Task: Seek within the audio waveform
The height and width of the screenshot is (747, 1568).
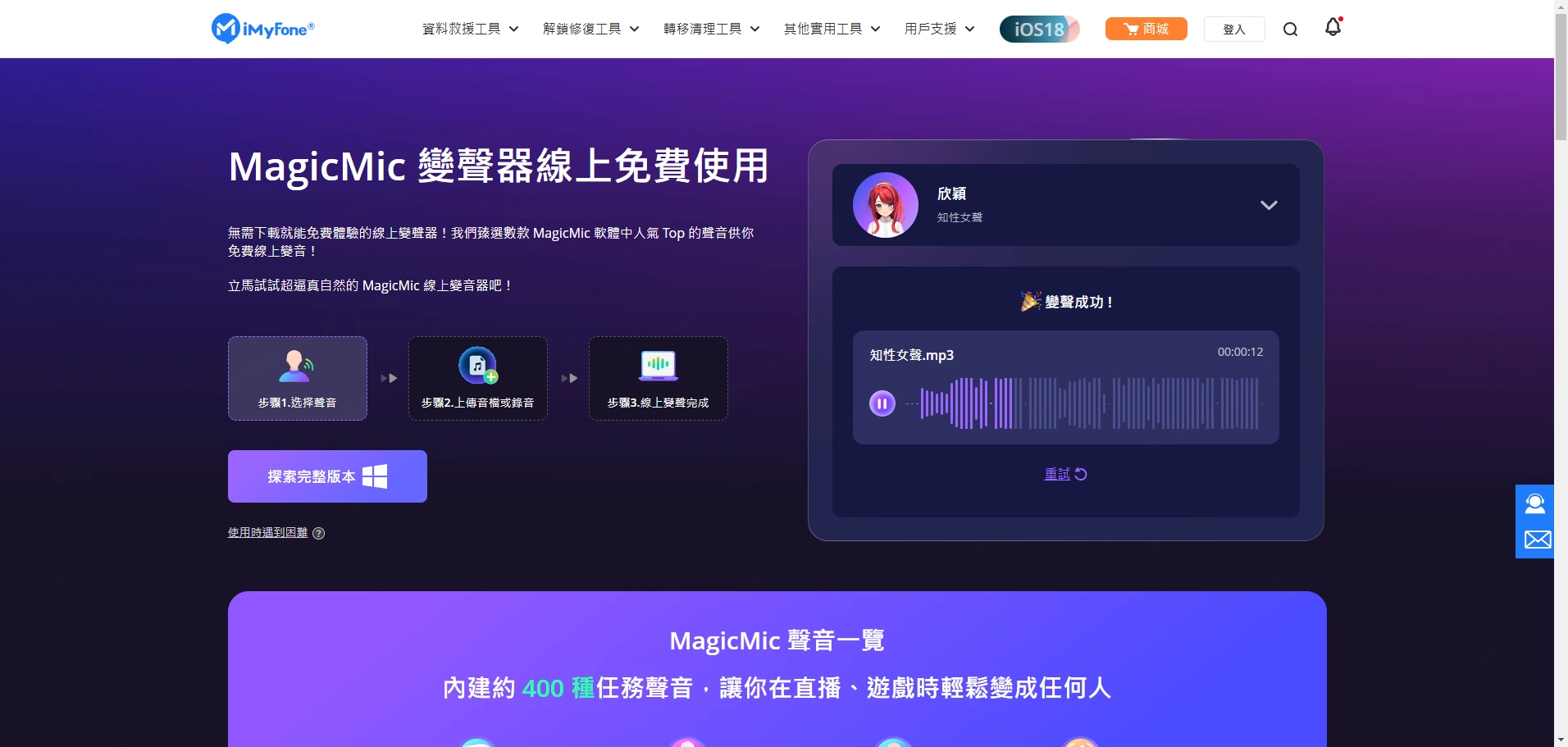Action: pos(1083,403)
